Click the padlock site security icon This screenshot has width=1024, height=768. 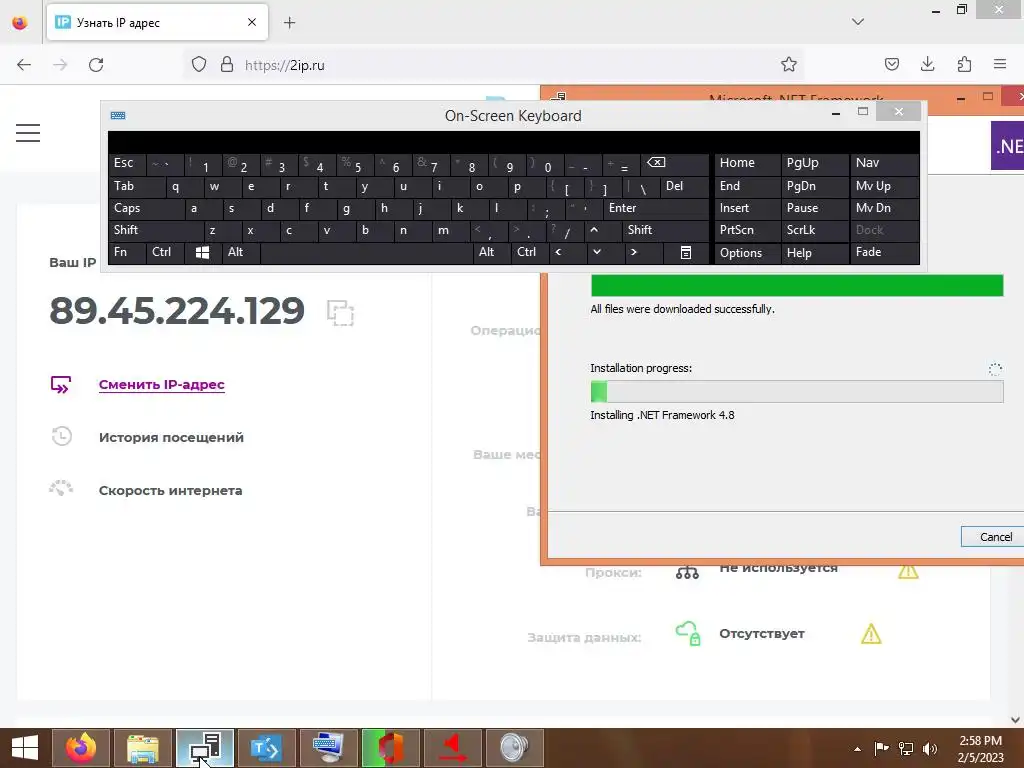pos(227,64)
